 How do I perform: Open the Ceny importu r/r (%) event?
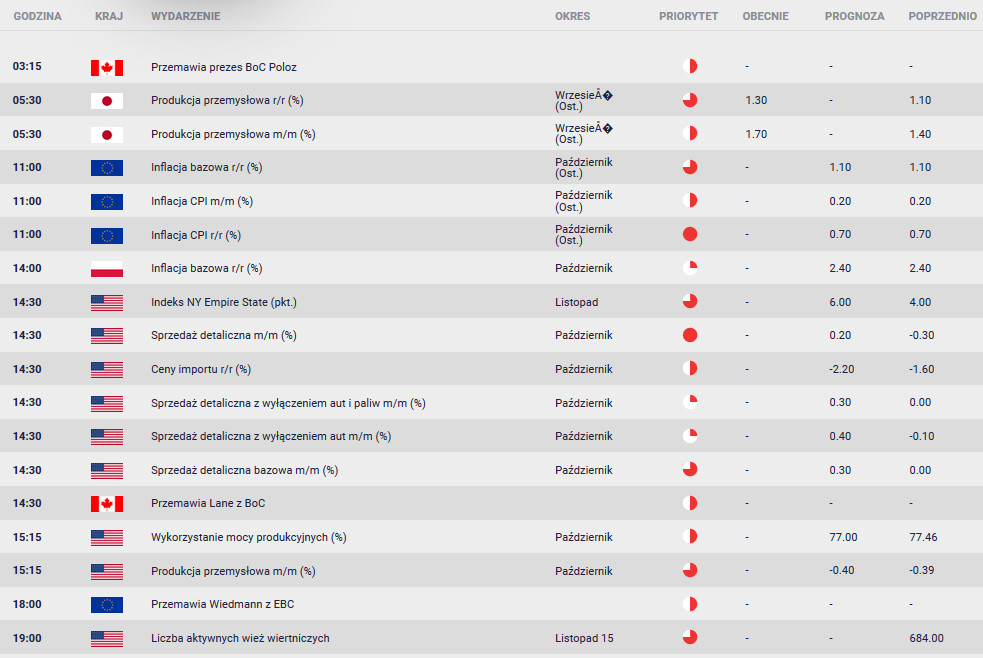201,369
